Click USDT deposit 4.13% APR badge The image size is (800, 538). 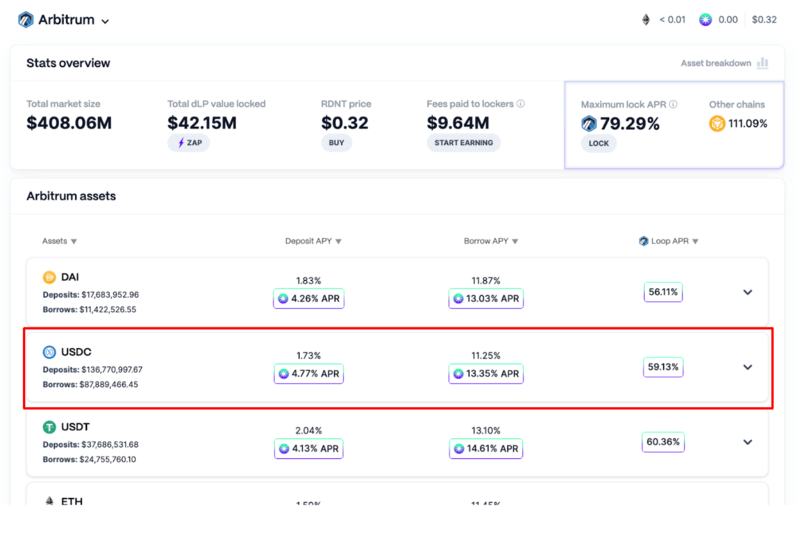click(x=309, y=449)
